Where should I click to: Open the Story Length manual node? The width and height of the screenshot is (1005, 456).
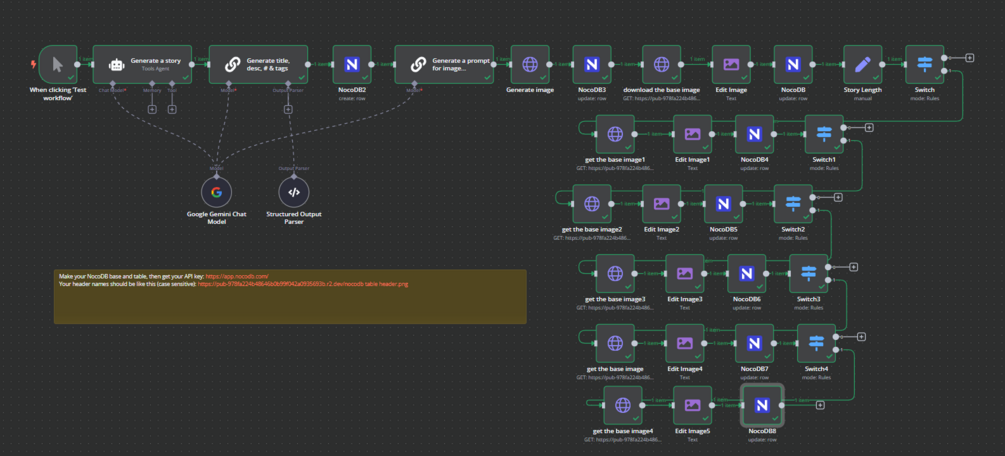pos(863,64)
